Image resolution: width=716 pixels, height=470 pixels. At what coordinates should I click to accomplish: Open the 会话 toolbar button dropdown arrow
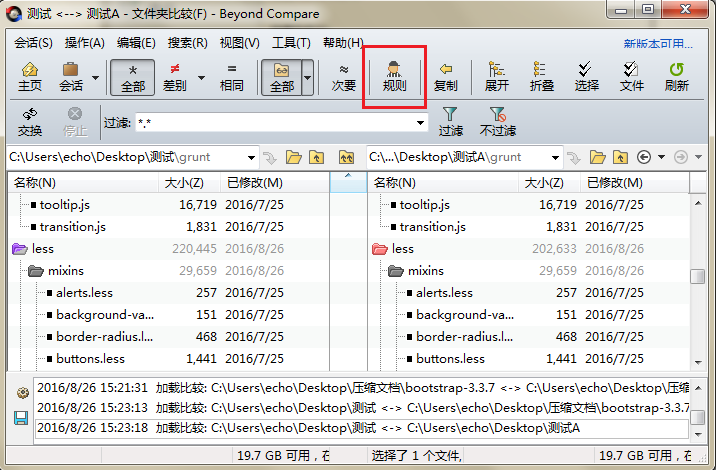tap(96, 77)
